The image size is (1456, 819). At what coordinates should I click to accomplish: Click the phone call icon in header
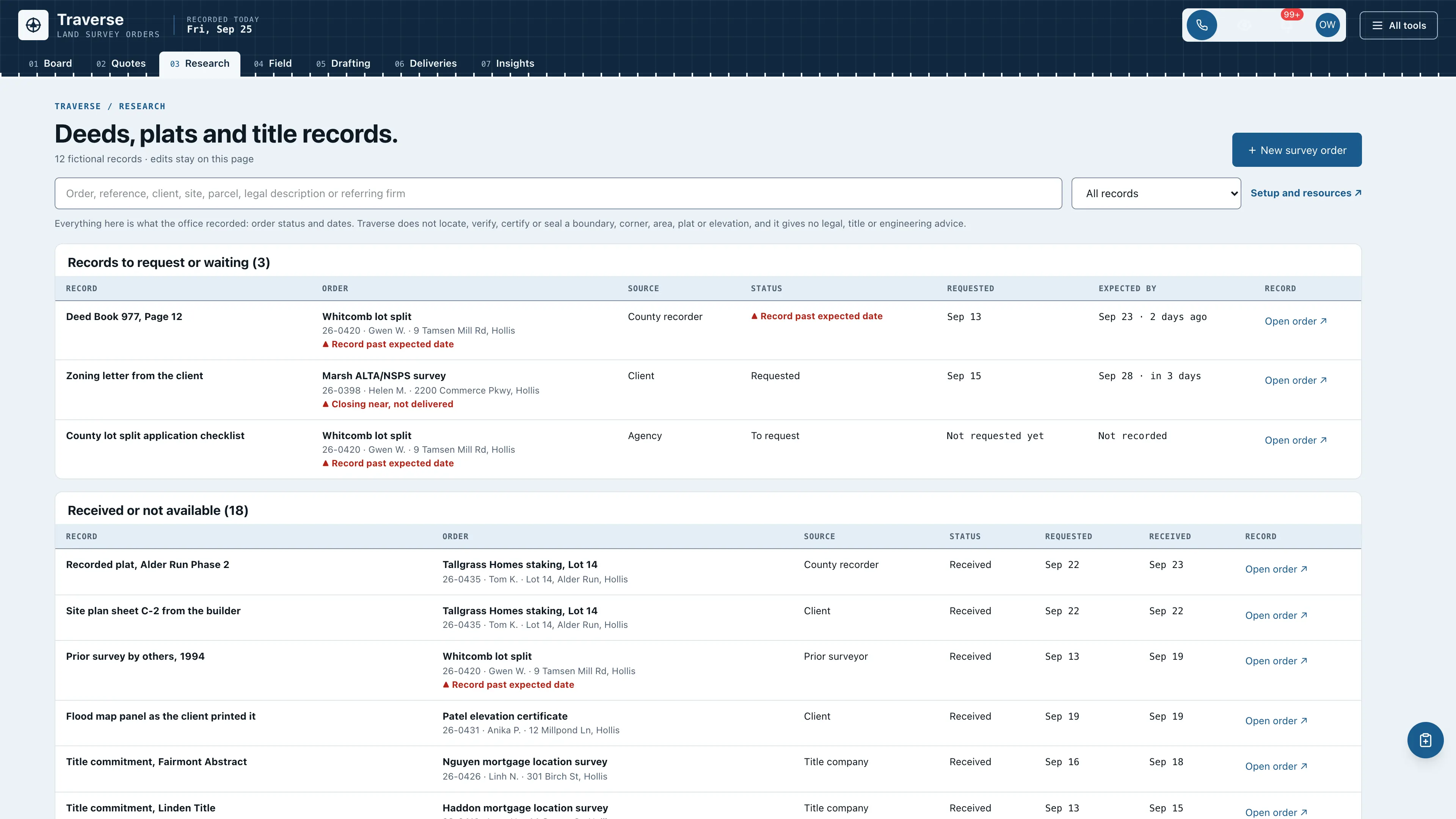[x=1202, y=25]
